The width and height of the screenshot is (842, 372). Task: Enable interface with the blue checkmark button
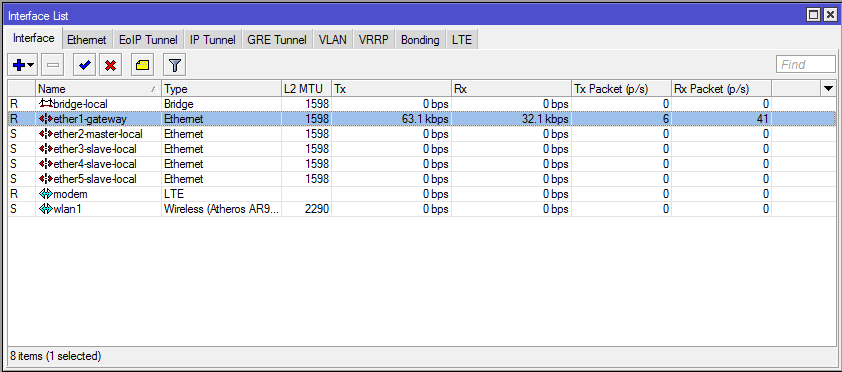[84, 65]
